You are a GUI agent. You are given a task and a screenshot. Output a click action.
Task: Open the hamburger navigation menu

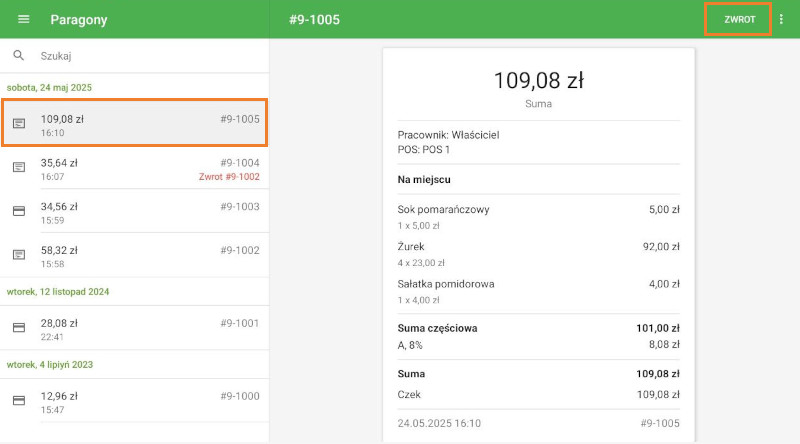pos(24,20)
